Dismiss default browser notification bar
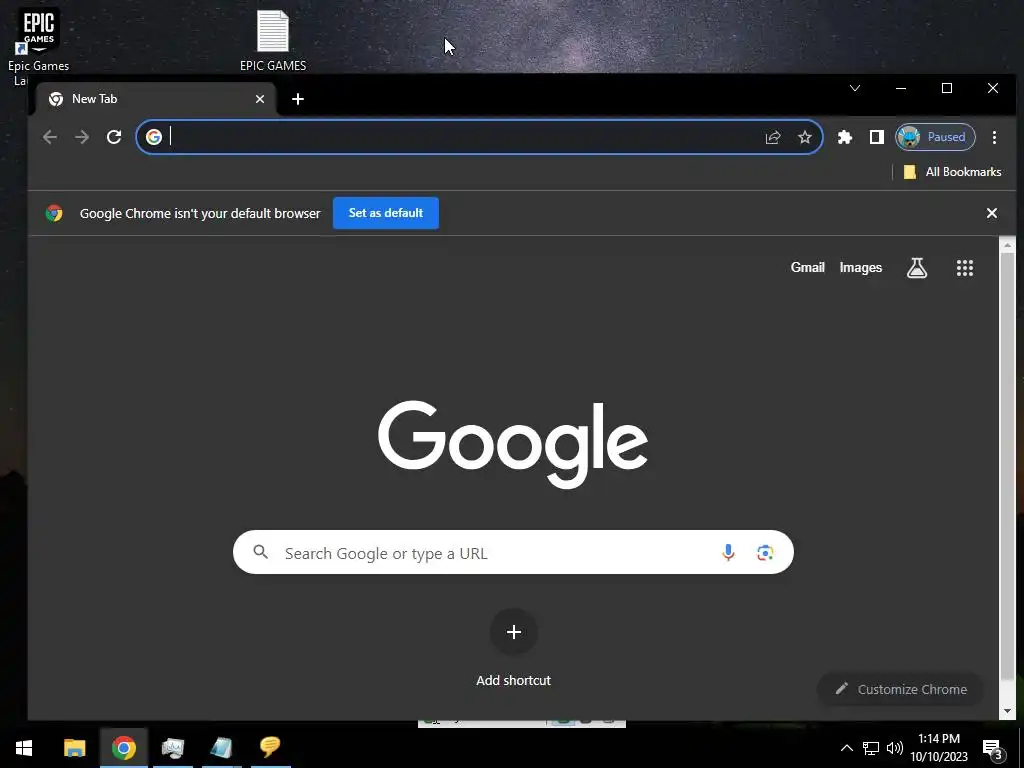1024x768 pixels. (x=991, y=213)
